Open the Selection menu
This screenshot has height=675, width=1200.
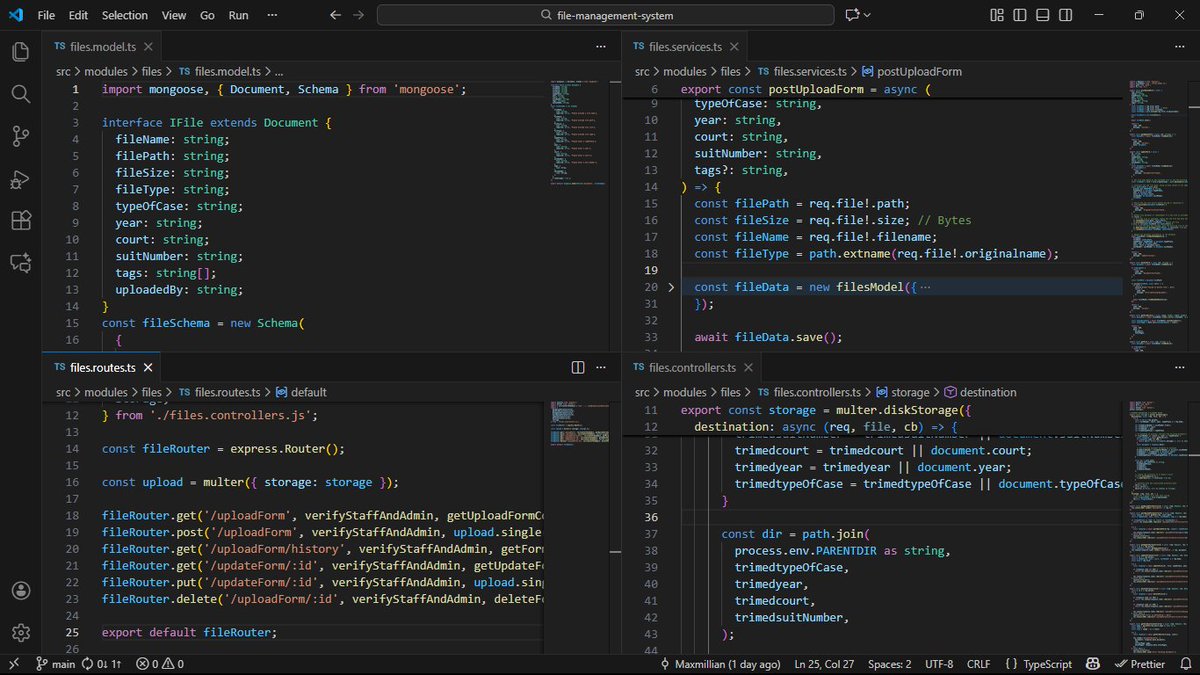pyautogui.click(x=124, y=15)
